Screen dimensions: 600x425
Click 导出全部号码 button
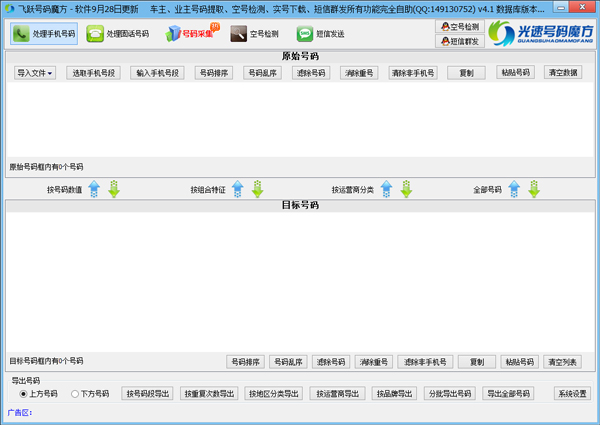[512, 394]
